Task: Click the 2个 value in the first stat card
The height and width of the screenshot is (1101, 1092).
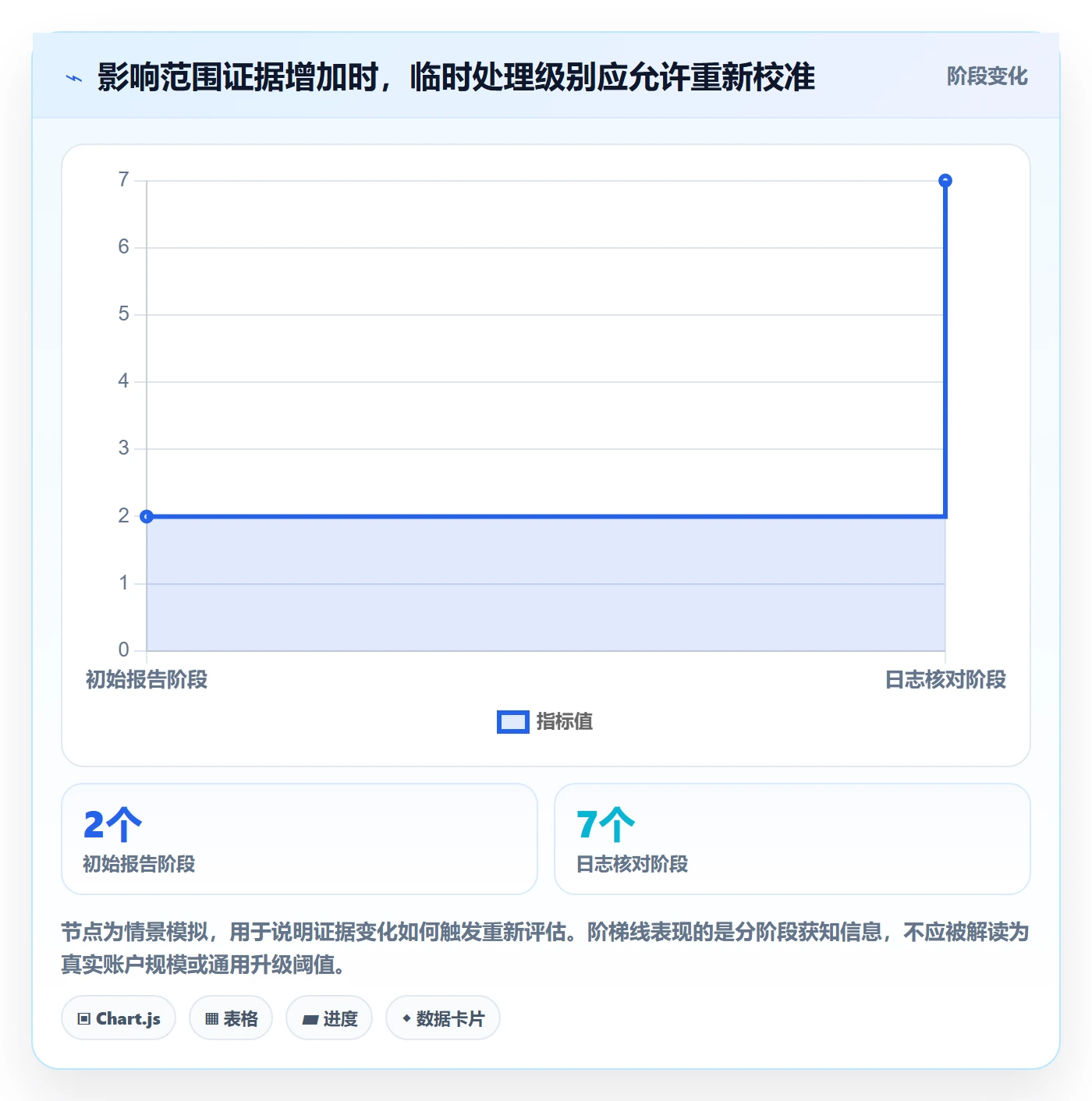Action: [x=113, y=825]
